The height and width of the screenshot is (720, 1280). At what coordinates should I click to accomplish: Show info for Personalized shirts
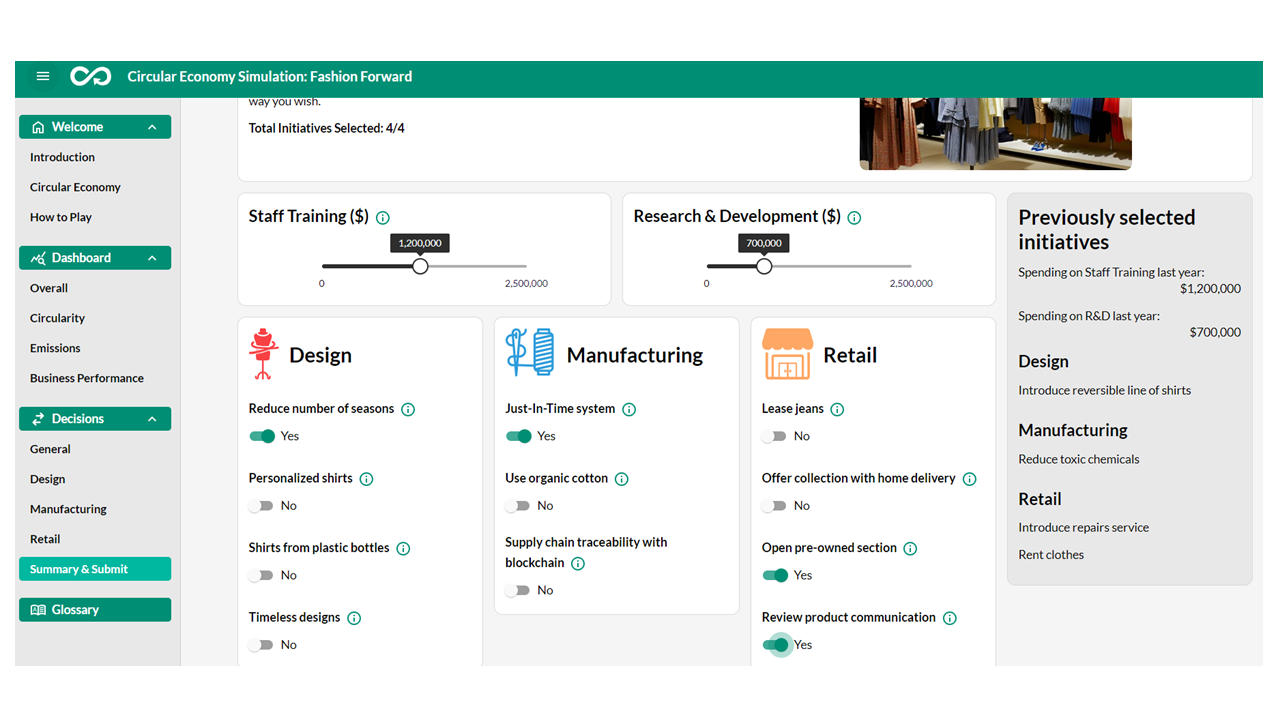366,479
